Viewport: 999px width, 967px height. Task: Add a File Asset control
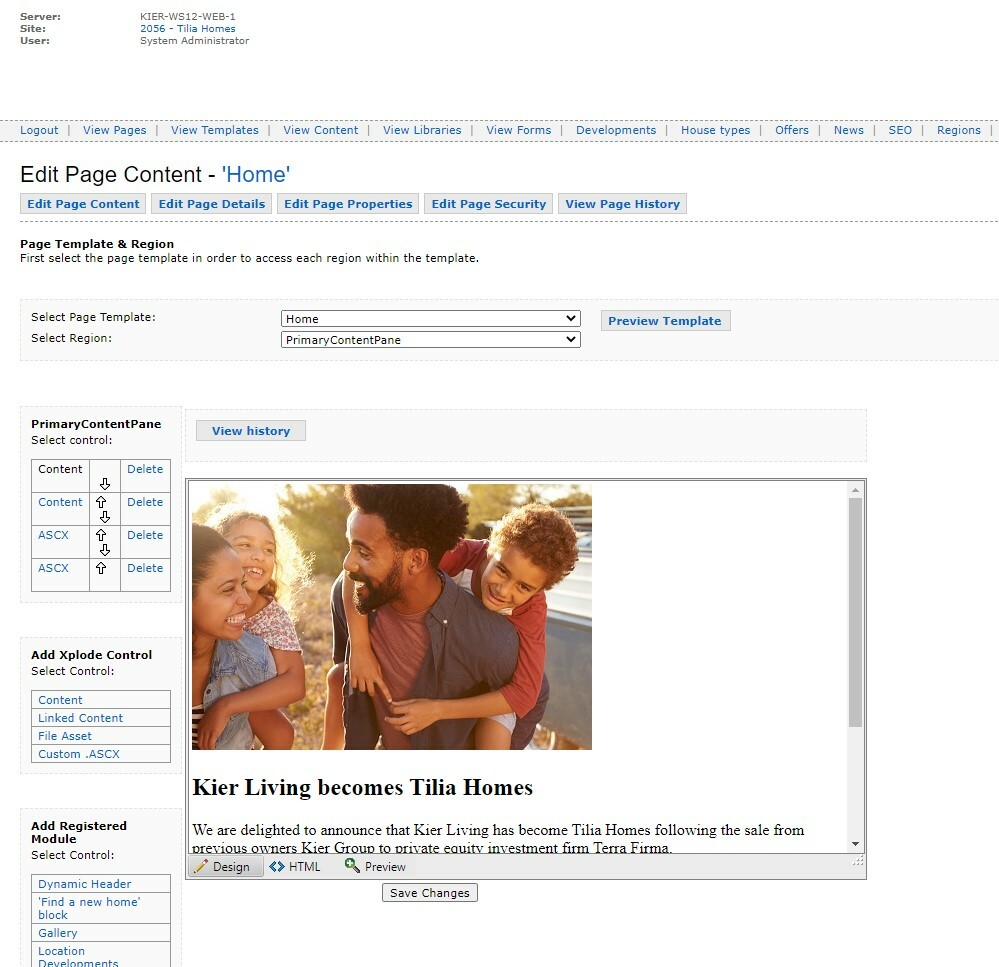[64, 736]
